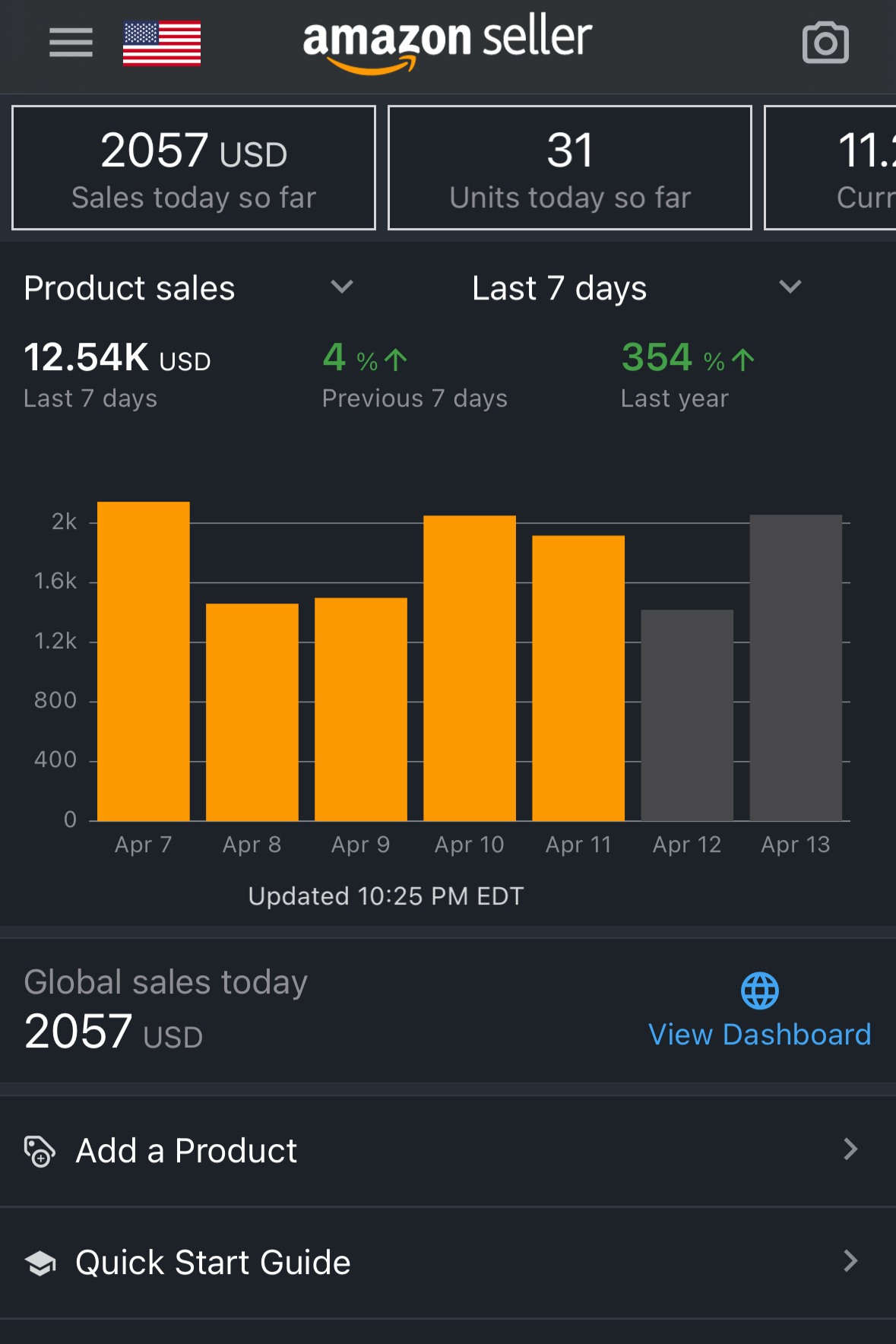Tap the globe icon for global sales
The image size is (896, 1344).
[x=760, y=991]
